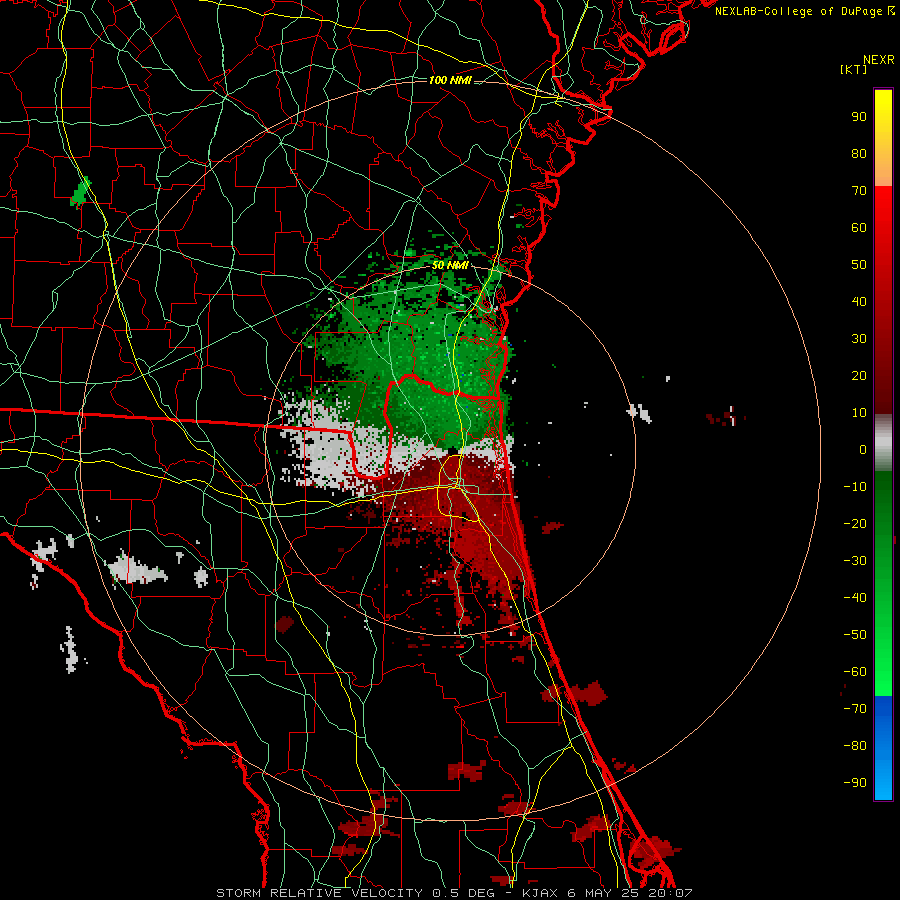Click the -10 value on the velocity scale

855,487
